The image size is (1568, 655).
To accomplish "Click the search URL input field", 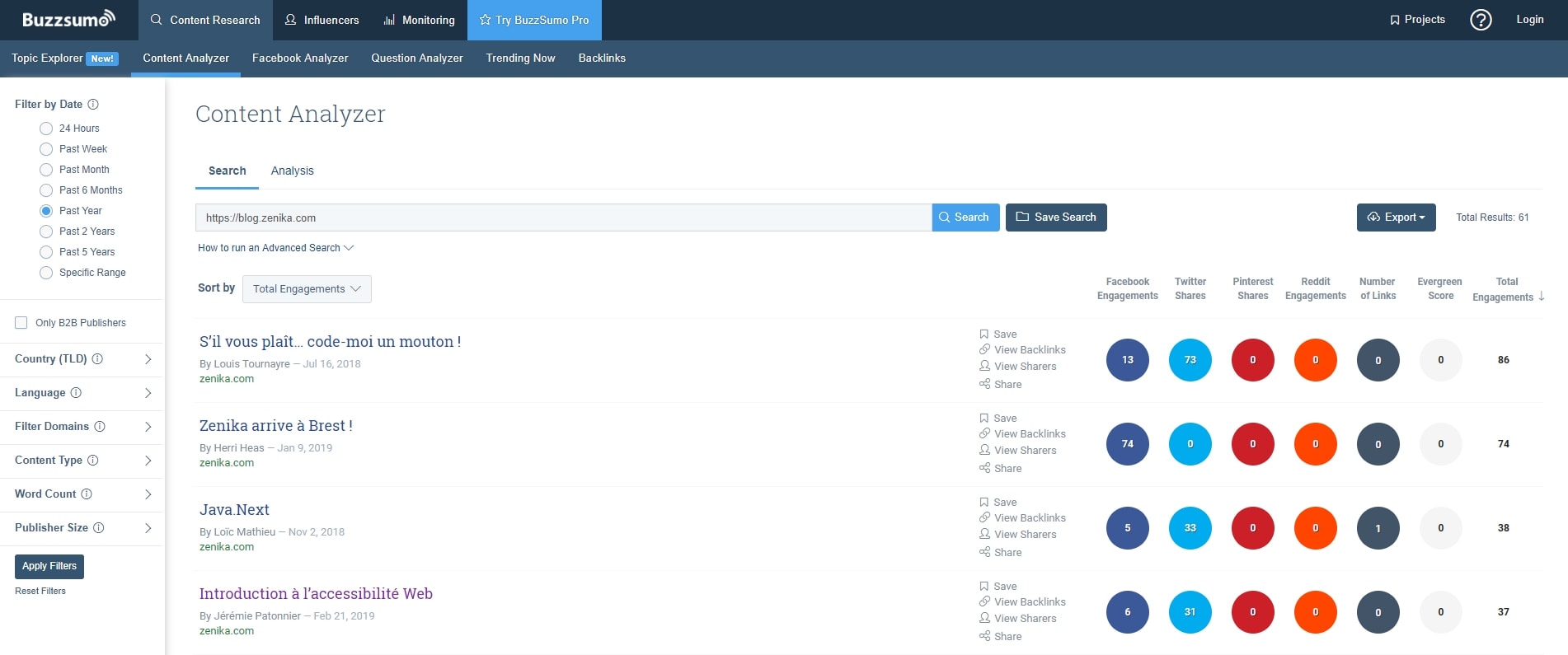I will coord(563,218).
